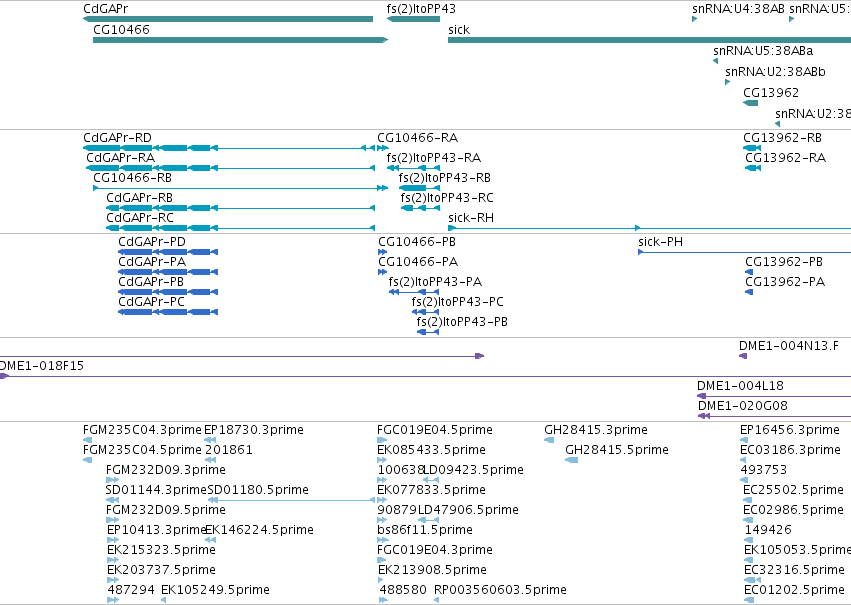851x605 pixels.
Task: Click the EC32316.5prime EST label
Action: (x=794, y=570)
